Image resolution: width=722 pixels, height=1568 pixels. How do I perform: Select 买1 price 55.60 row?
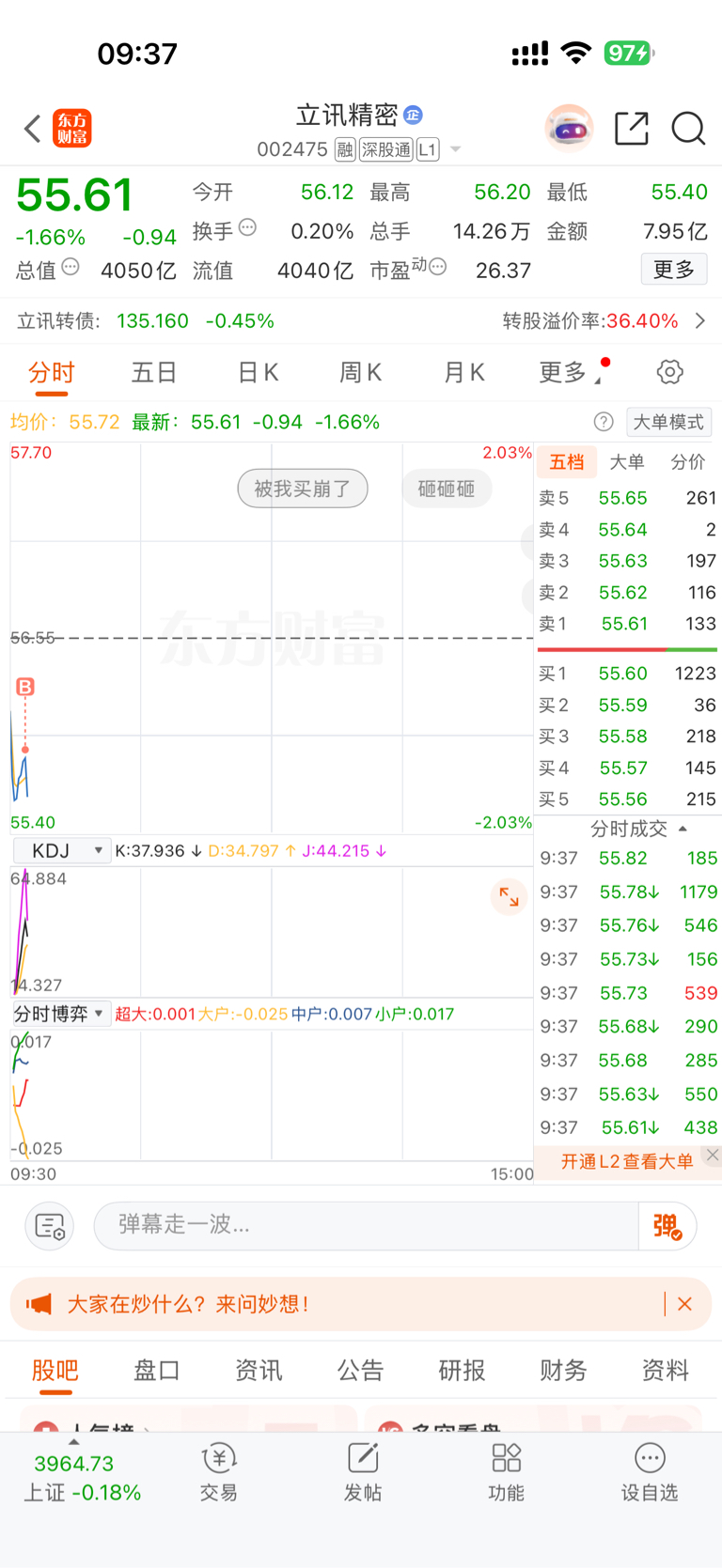[627, 674]
